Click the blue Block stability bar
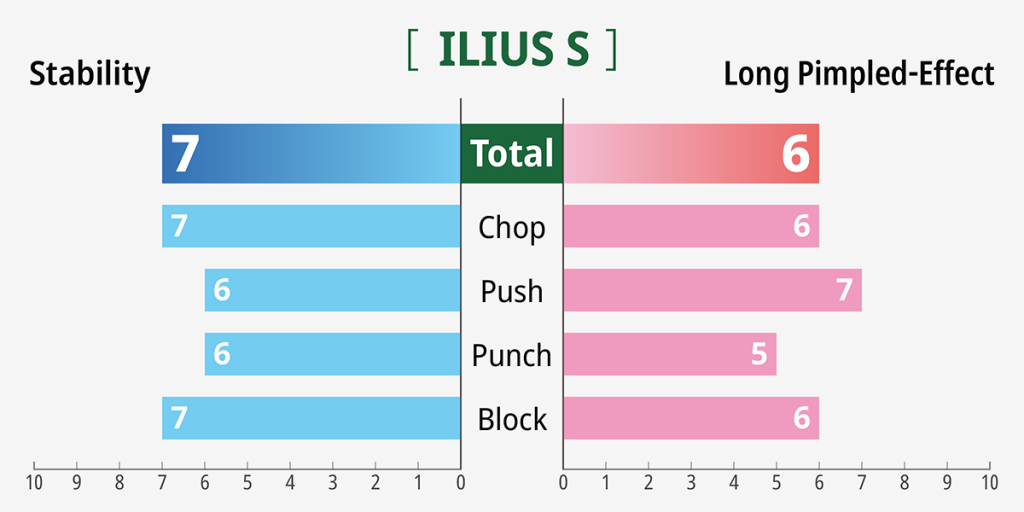 [x=311, y=419]
